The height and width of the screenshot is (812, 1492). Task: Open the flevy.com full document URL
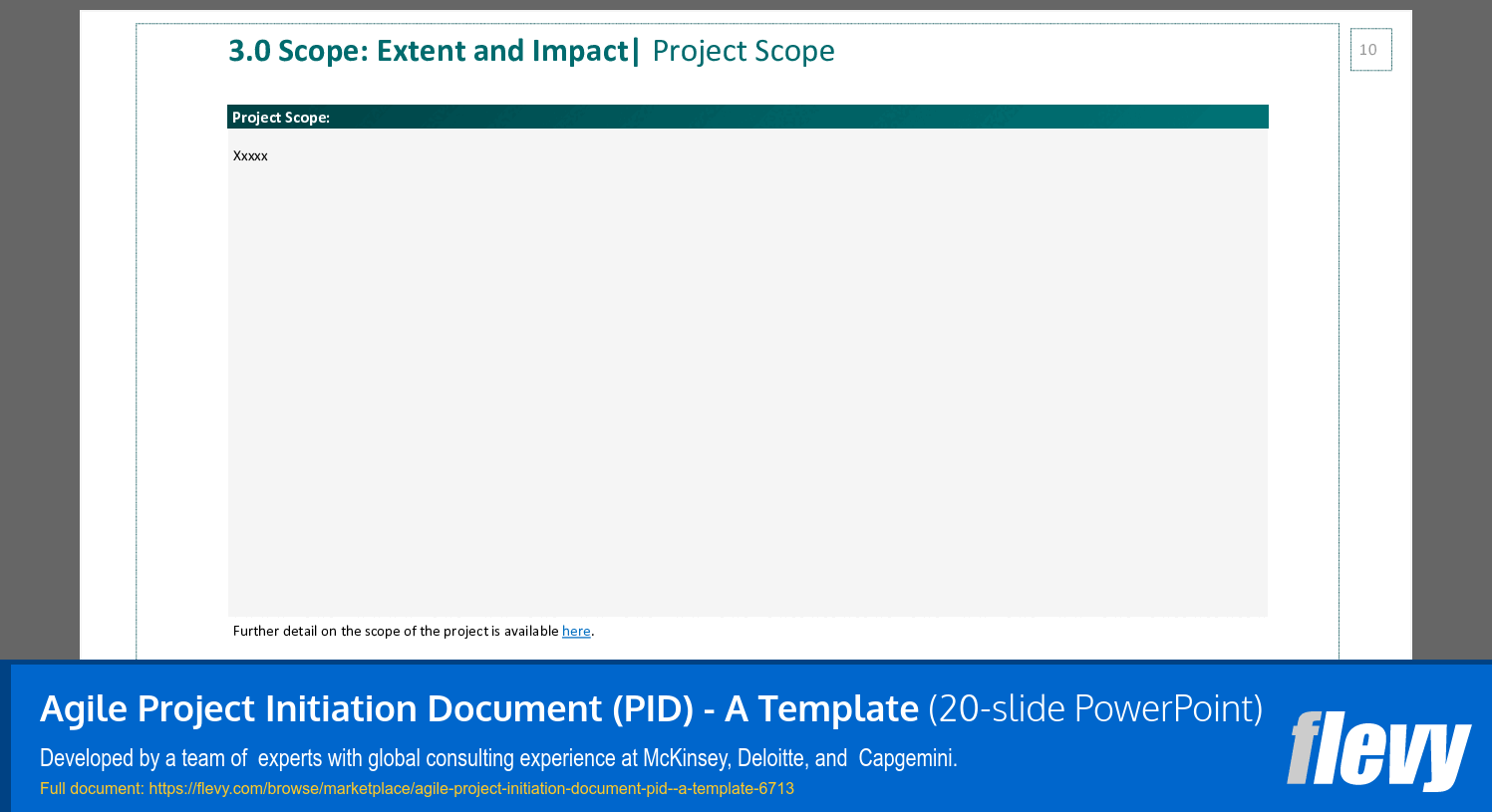[471, 789]
